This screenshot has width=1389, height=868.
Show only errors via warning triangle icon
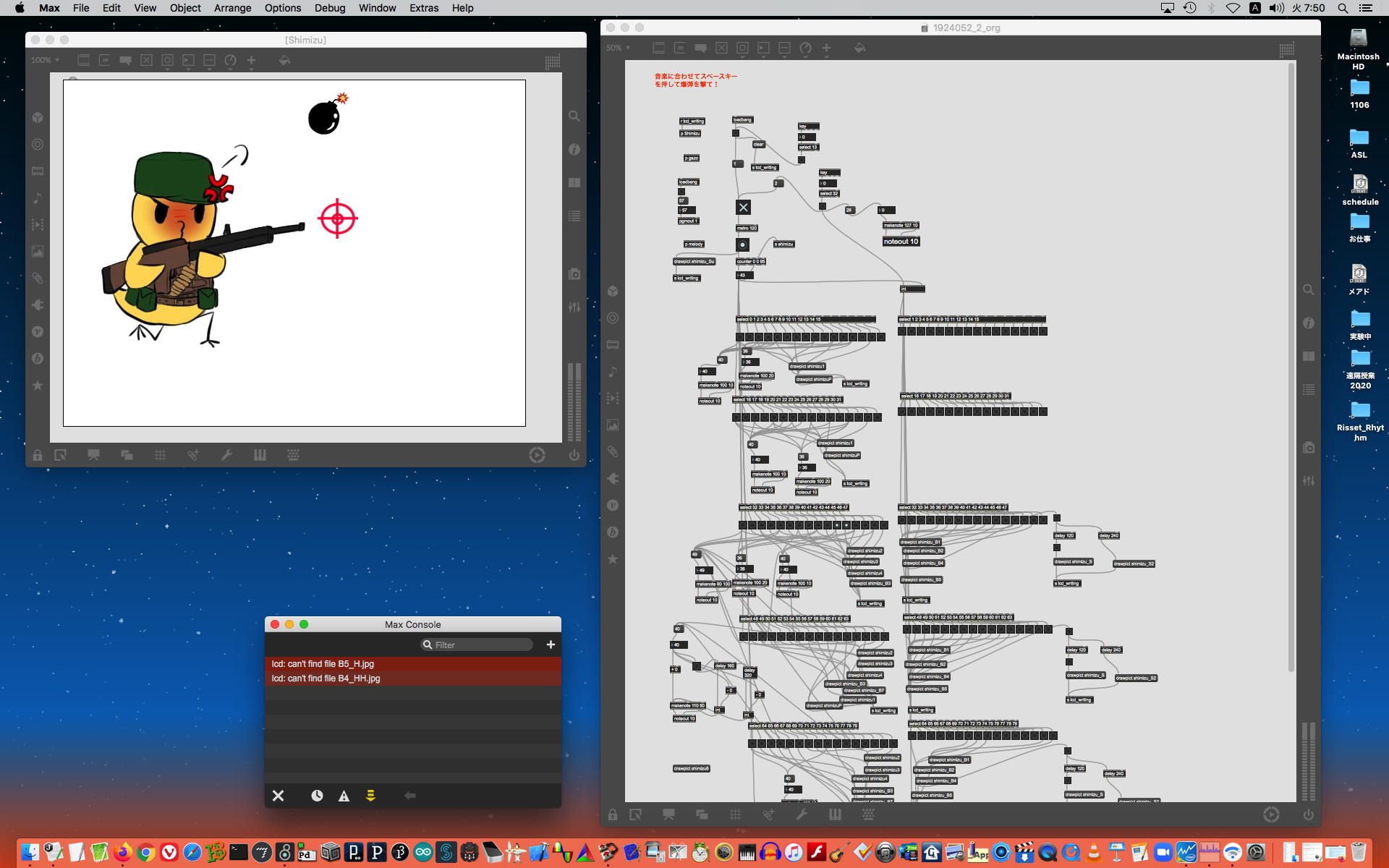tap(344, 796)
